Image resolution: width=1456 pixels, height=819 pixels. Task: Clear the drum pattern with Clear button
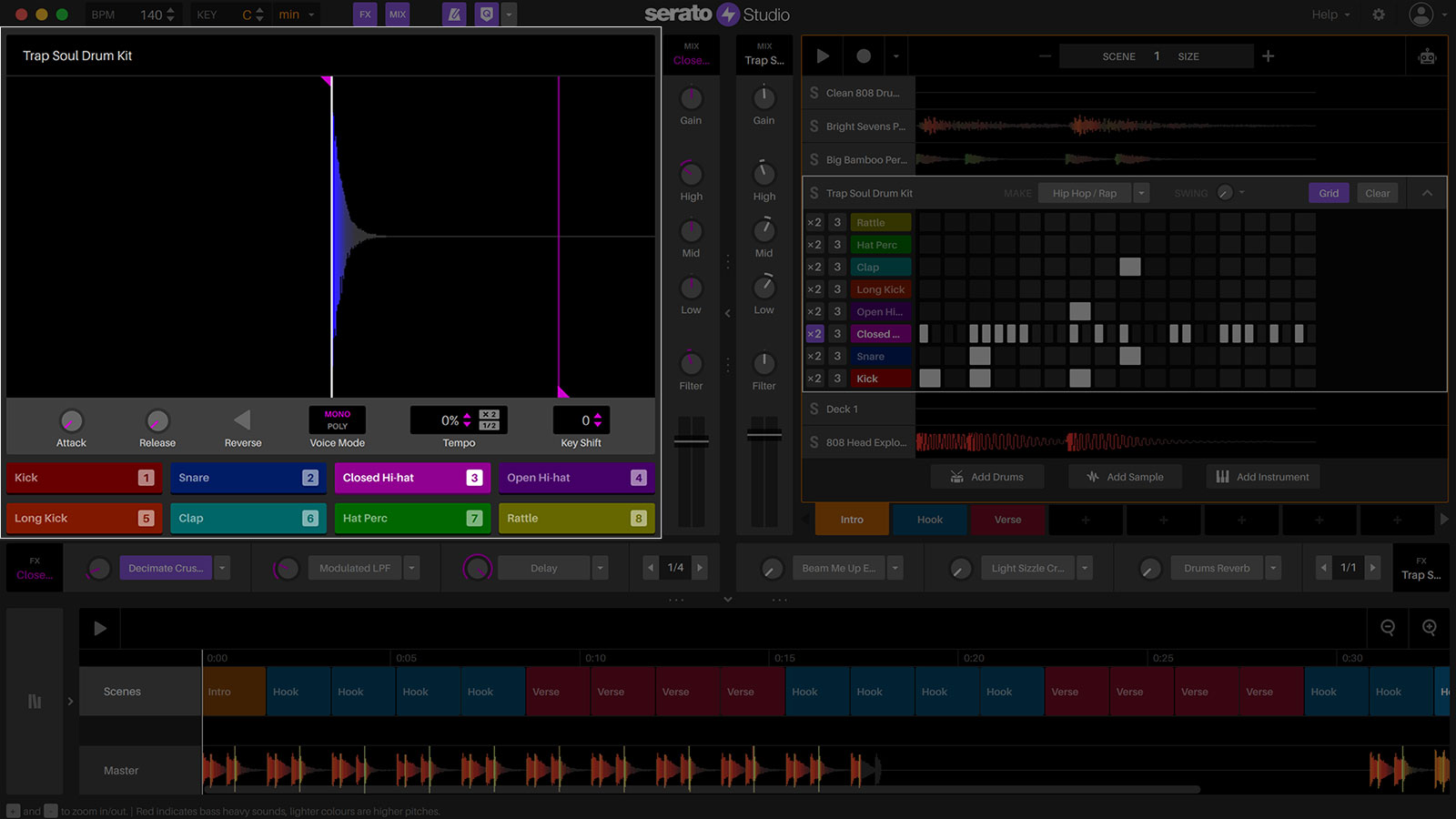1377,193
